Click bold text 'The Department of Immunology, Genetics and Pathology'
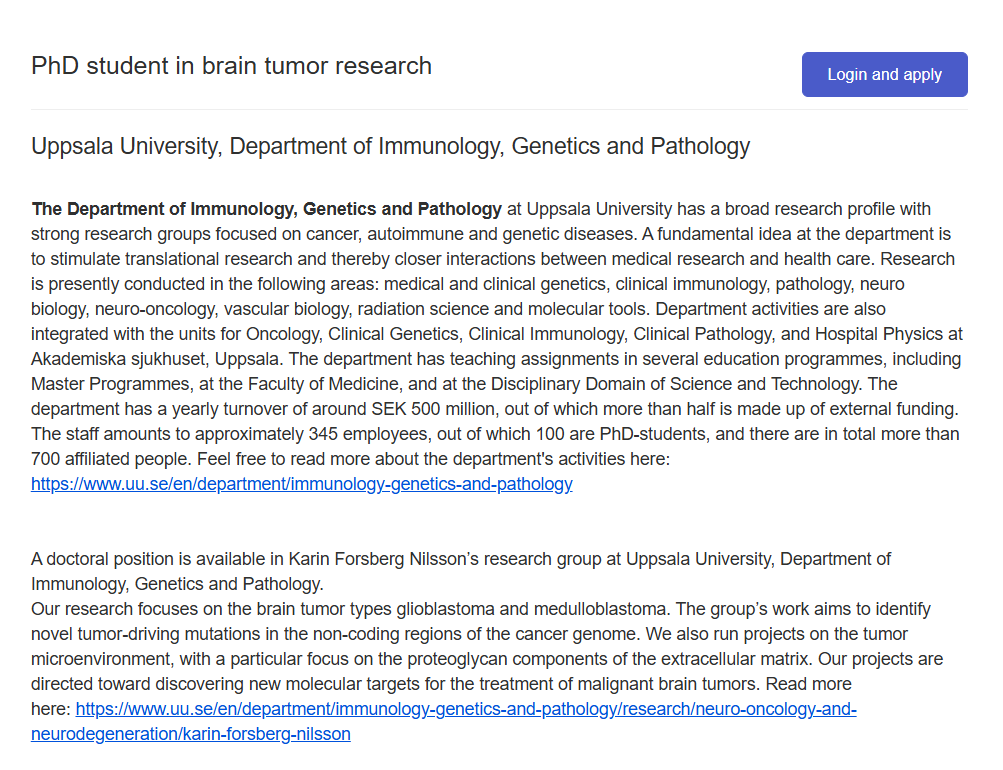The image size is (1003, 770). tap(266, 209)
